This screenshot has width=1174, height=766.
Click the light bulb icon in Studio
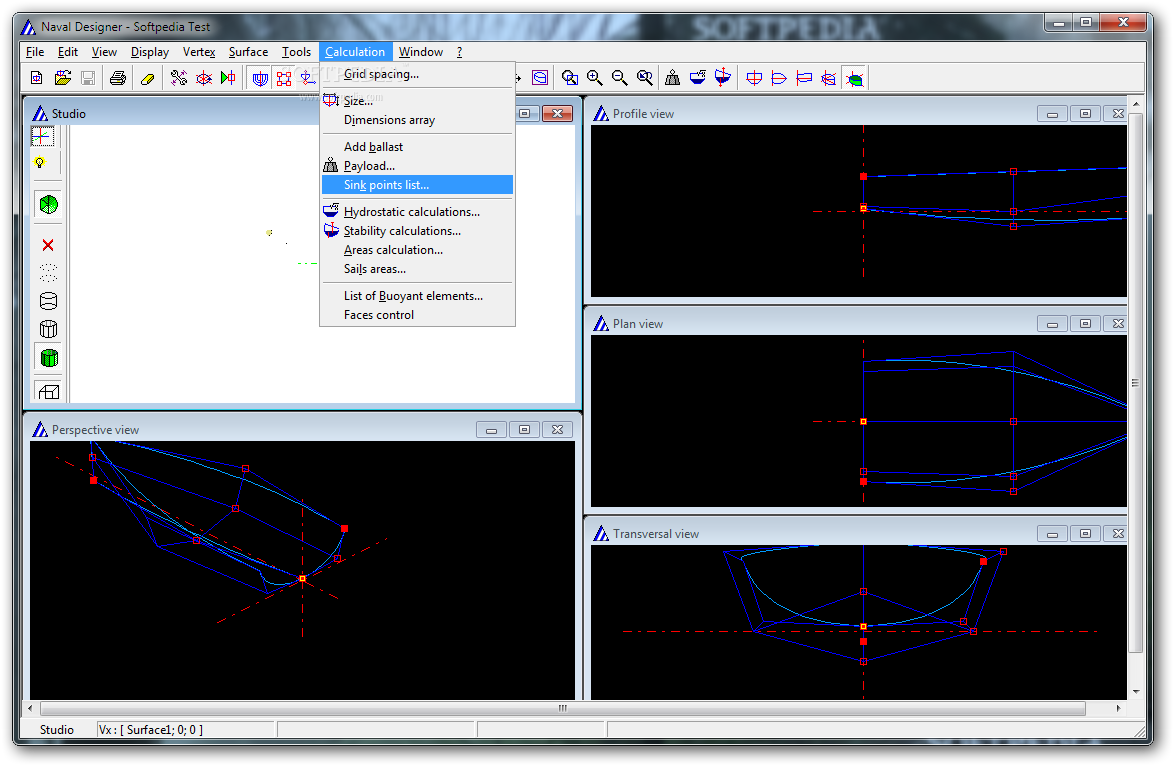click(x=40, y=162)
